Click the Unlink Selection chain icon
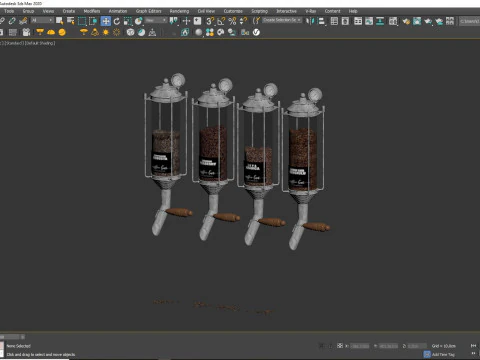Viewport: 480px width, 360px height. pos(12,21)
